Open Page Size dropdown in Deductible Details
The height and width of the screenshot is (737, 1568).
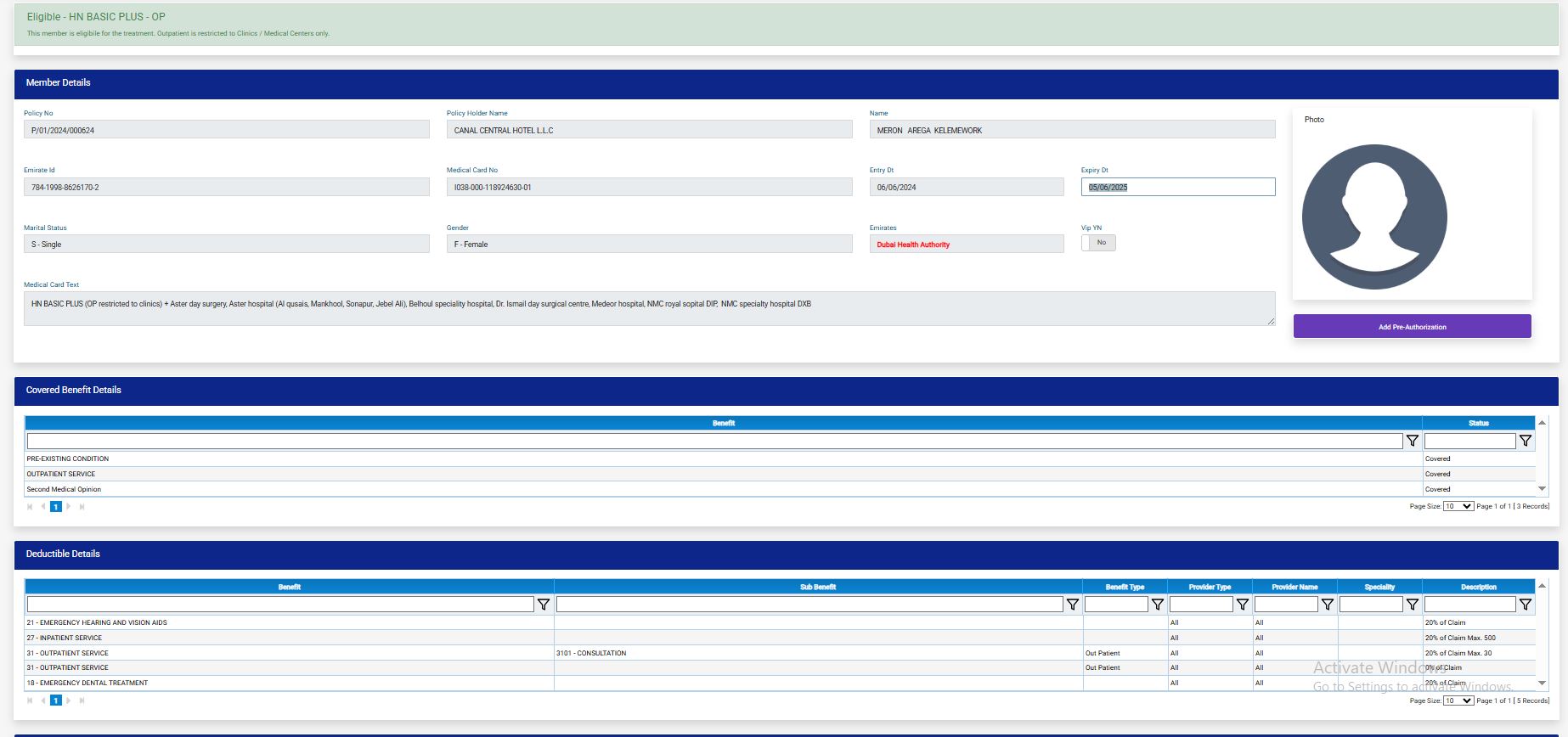pyautogui.click(x=1458, y=700)
